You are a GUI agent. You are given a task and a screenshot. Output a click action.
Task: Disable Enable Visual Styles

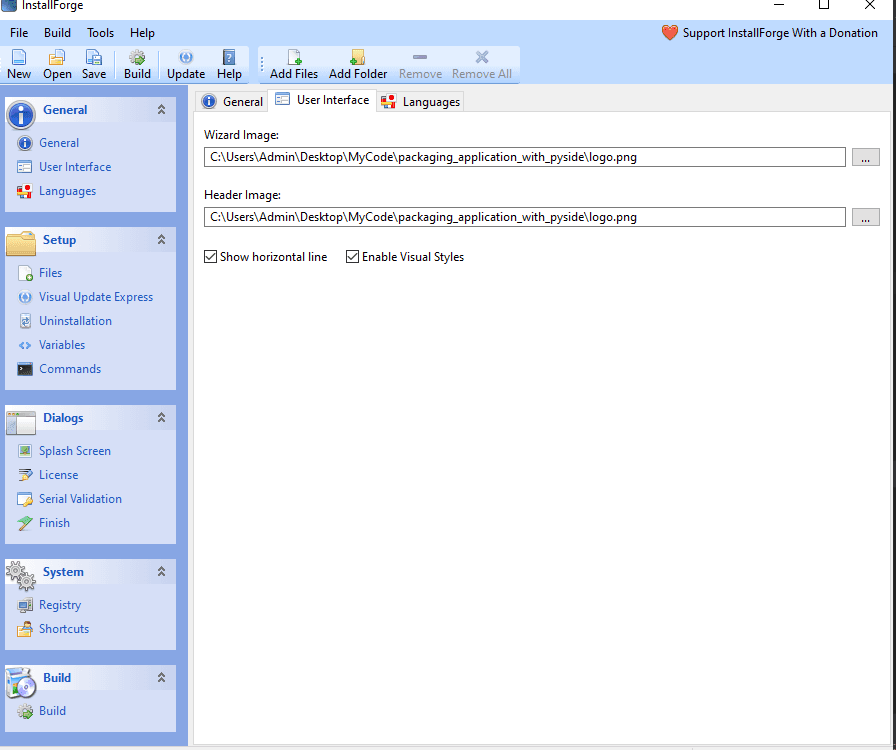point(352,256)
